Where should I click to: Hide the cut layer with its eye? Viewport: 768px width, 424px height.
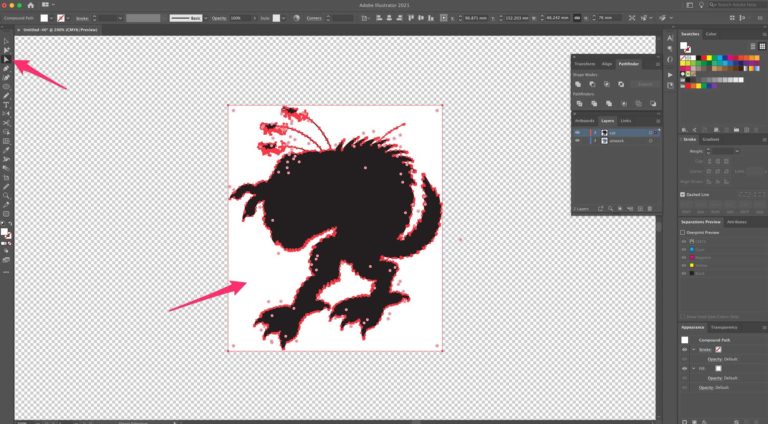tap(577, 133)
